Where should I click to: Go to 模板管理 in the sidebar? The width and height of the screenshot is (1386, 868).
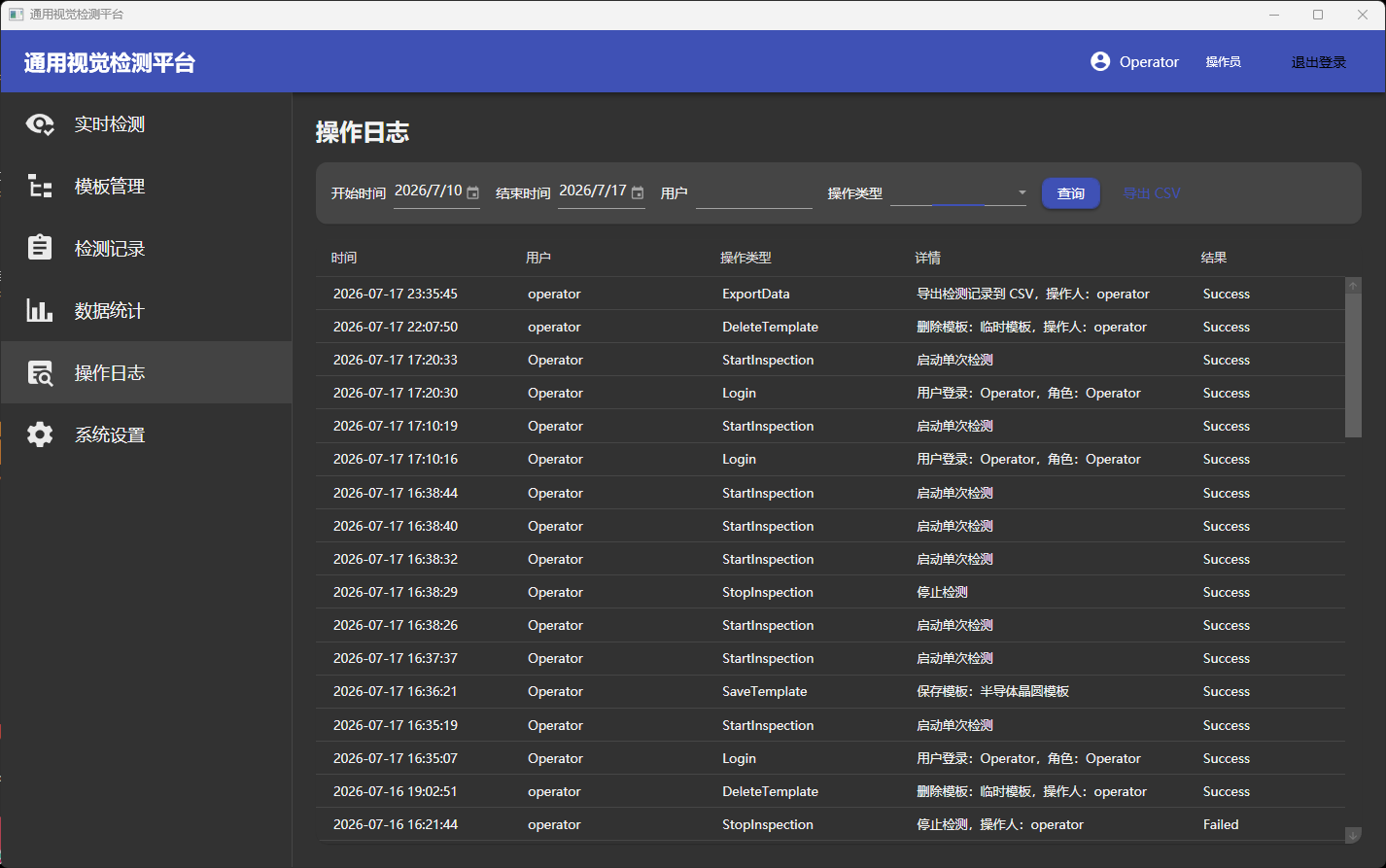click(147, 187)
